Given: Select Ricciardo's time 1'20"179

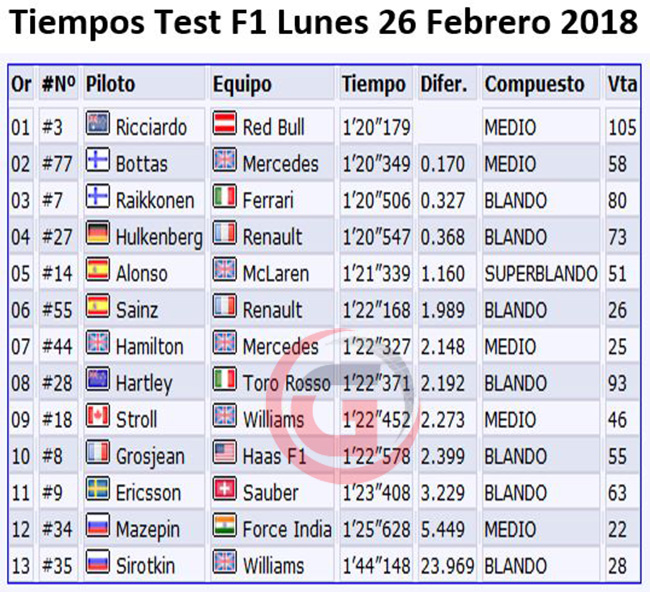Looking at the screenshot, I should click(x=376, y=127).
